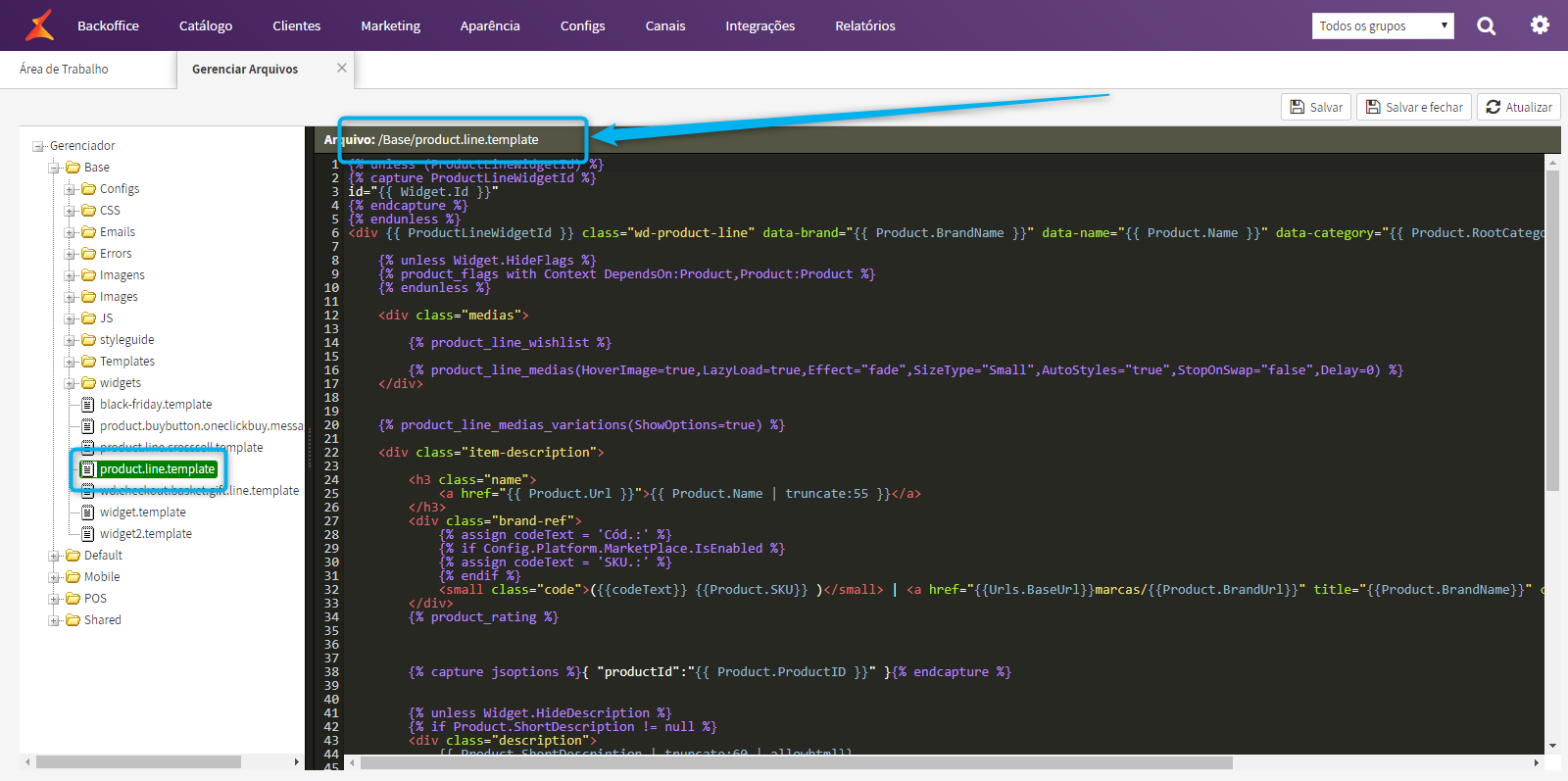Collapse the Gerenciador root node

coord(38,146)
